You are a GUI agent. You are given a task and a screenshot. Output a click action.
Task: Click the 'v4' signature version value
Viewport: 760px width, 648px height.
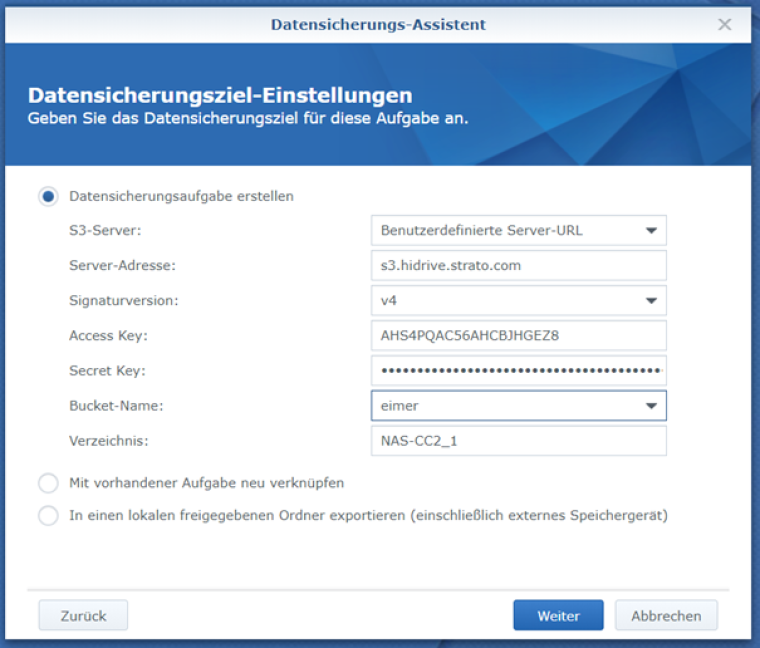tap(389, 300)
